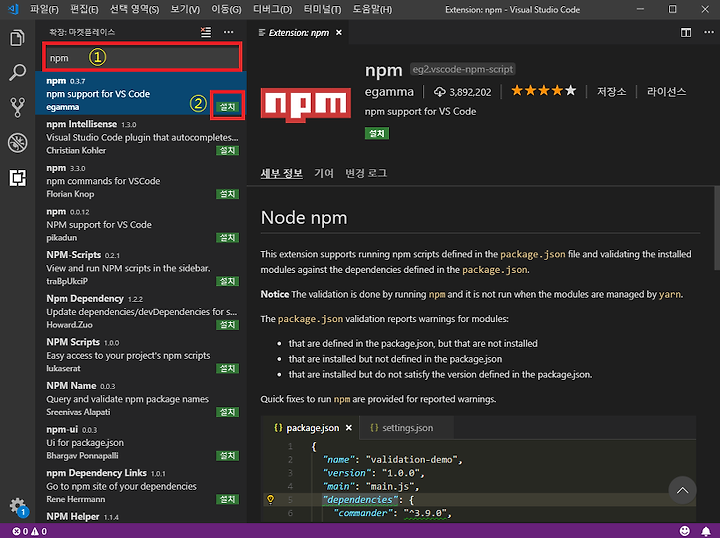
Task: Click eg2.vscode-npm-script identifier badge
Action: coord(462,69)
